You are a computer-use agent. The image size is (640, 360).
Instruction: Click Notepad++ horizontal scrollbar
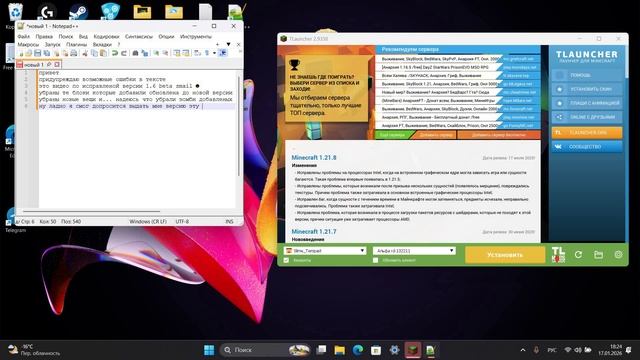pyautogui.click(x=91, y=211)
